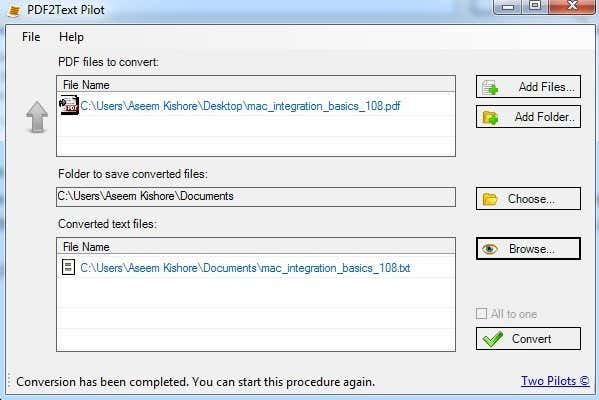
Task: Select the converted mac_integration_basics_108.txt path
Action: (245, 268)
